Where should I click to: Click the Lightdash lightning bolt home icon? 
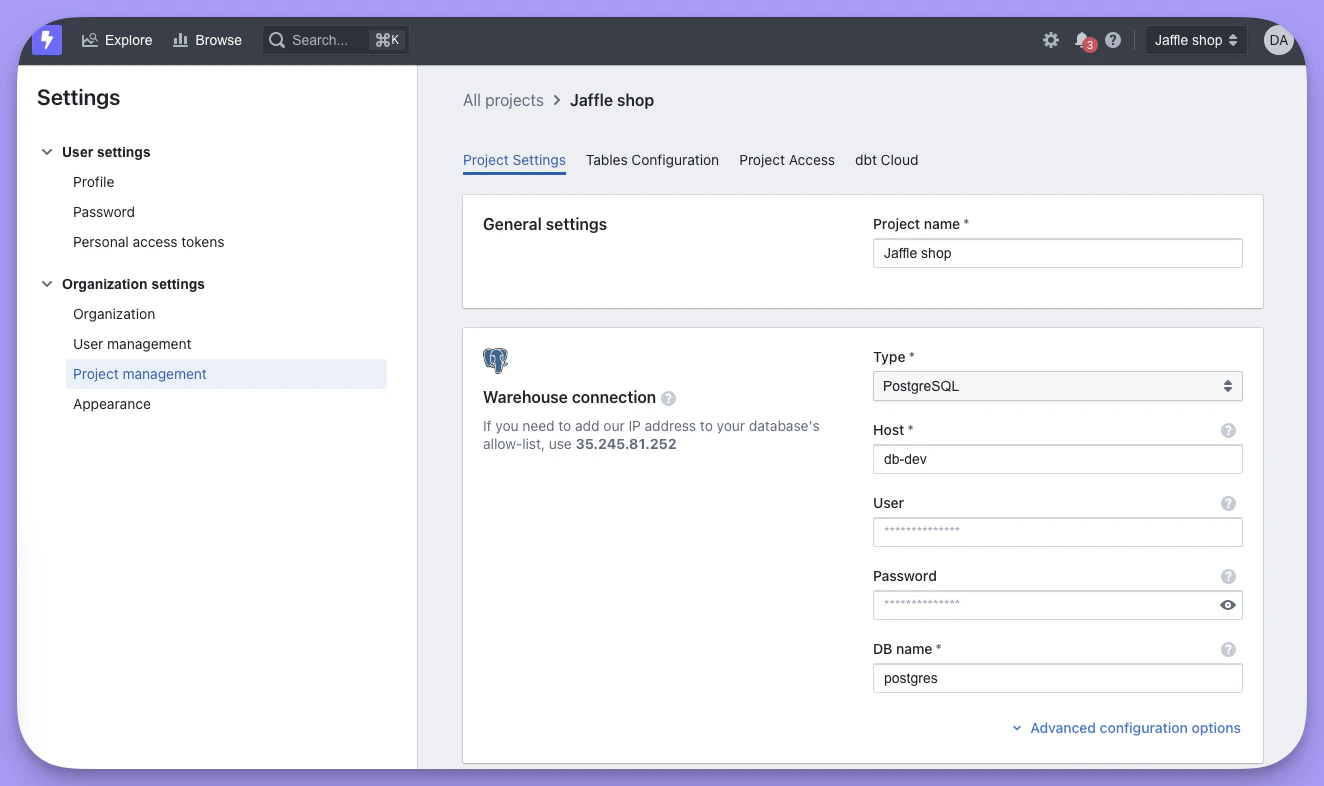(x=46, y=40)
